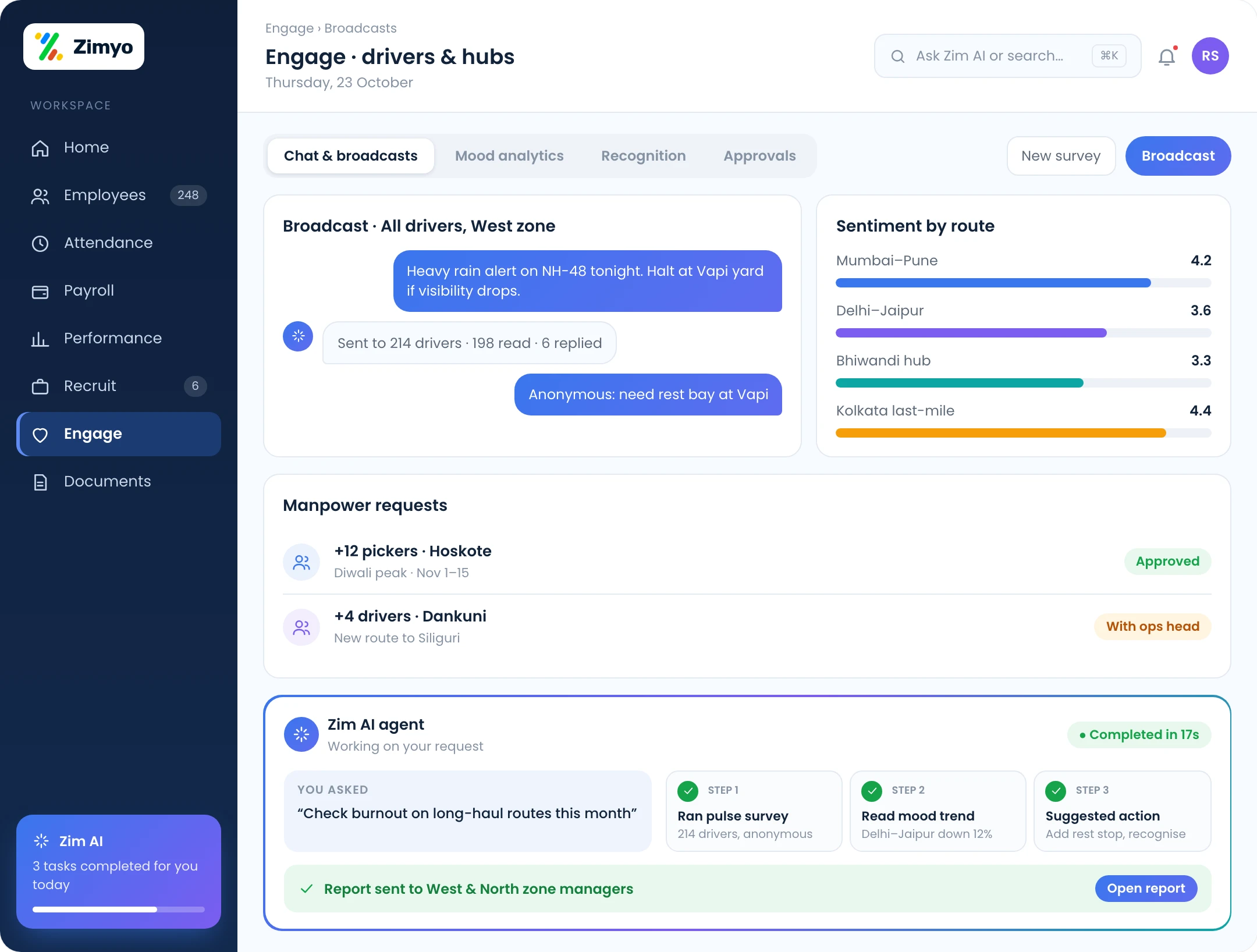Click the Delhi–Jaipur sentiment bar

click(x=1023, y=333)
